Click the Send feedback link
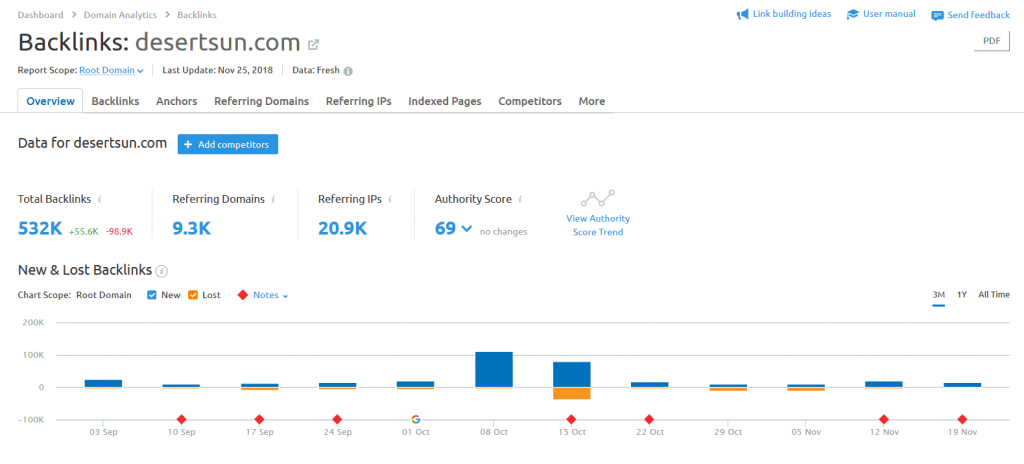1024x464 pixels. click(x=978, y=15)
